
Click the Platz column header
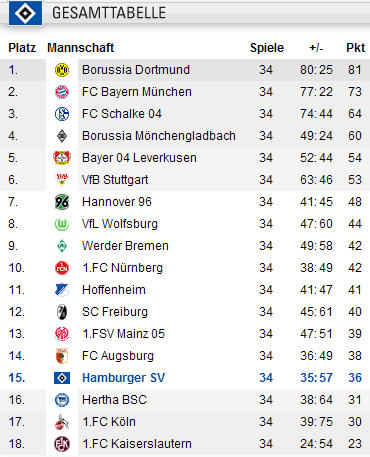point(22,48)
